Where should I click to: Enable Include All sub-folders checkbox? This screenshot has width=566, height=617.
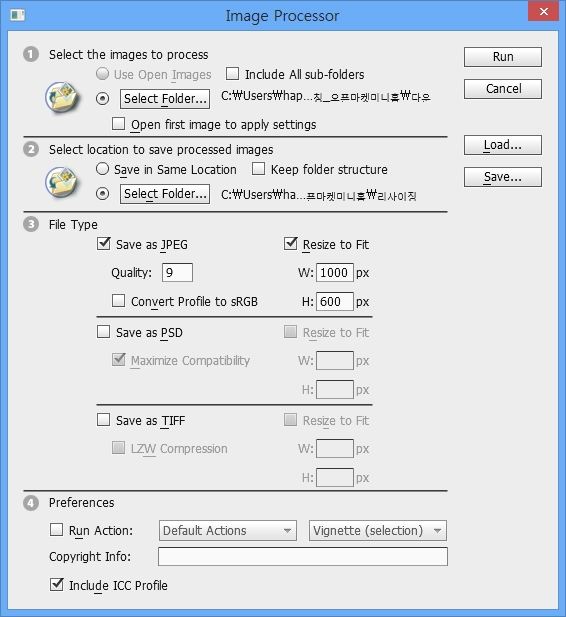point(232,74)
